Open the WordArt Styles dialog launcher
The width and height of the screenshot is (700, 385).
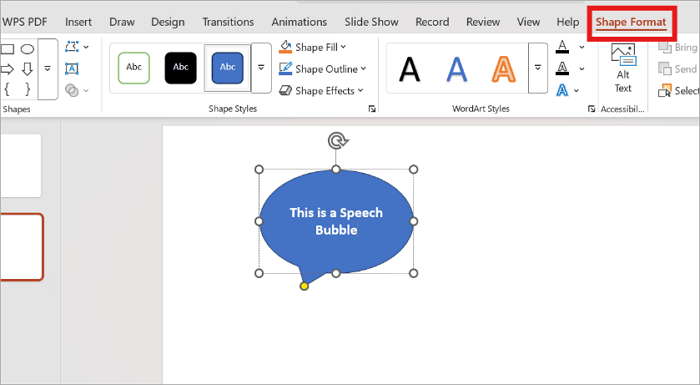tap(592, 109)
